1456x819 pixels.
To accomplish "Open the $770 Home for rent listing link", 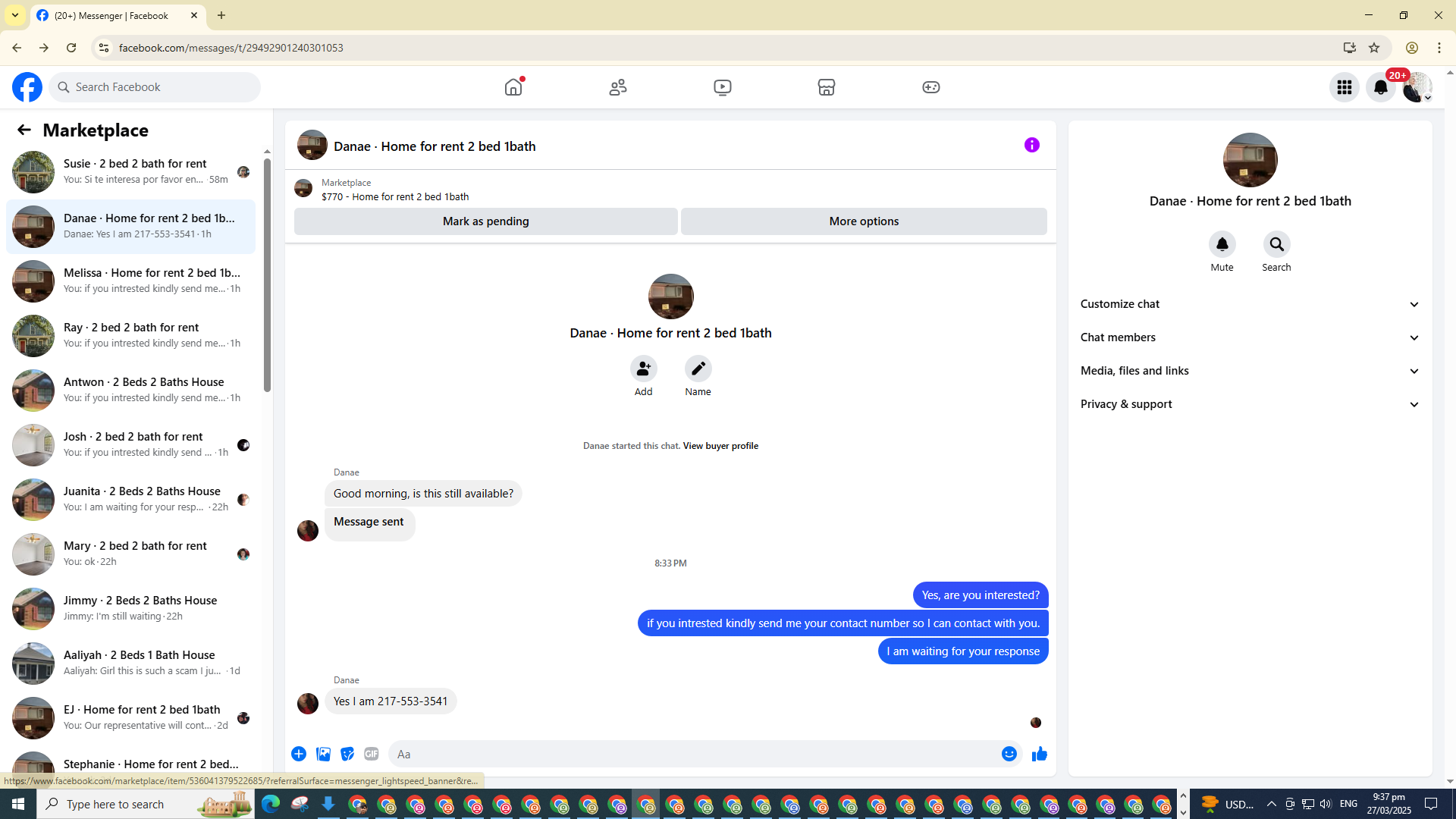I will (x=395, y=197).
